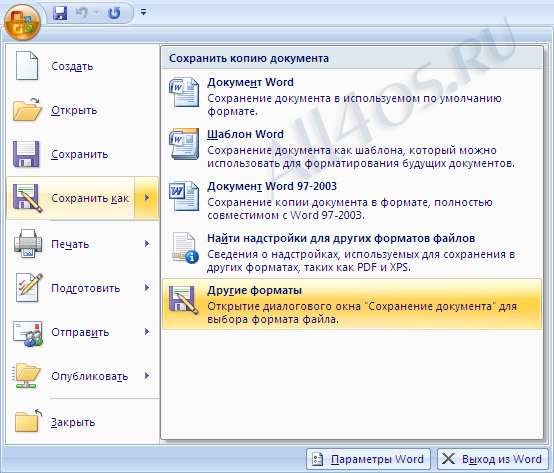This screenshot has height=473, width=554.
Task: Click the Save floppy icon in quick access toolbar
Action: tap(60, 13)
